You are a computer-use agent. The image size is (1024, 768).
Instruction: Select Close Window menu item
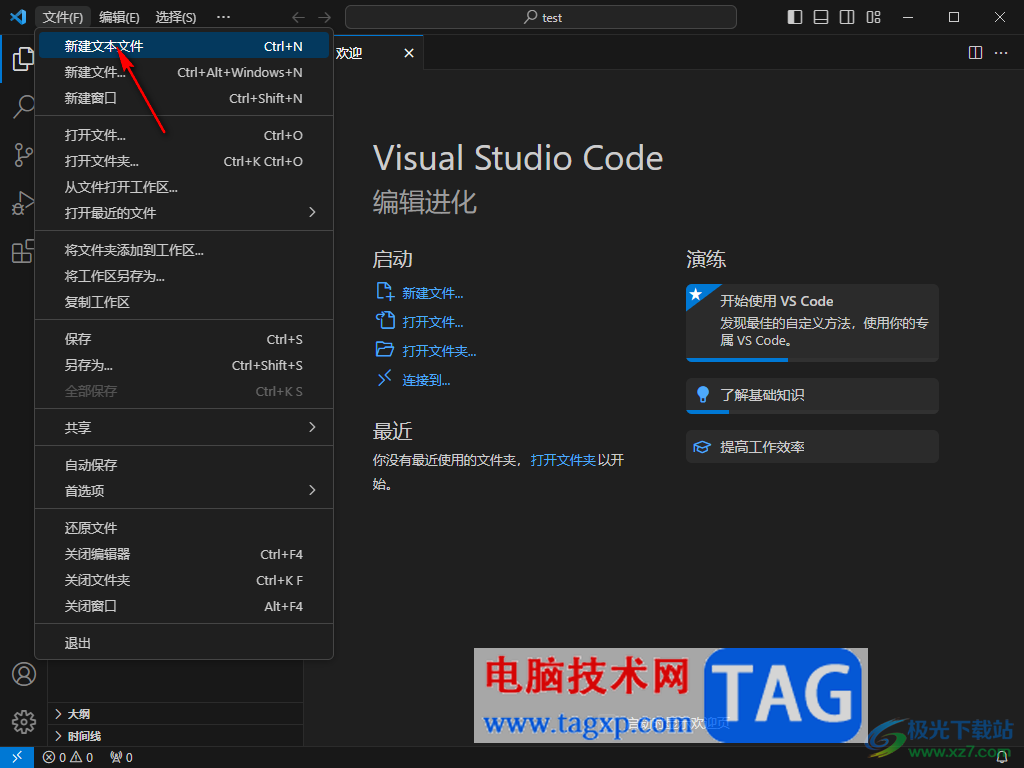coord(184,607)
